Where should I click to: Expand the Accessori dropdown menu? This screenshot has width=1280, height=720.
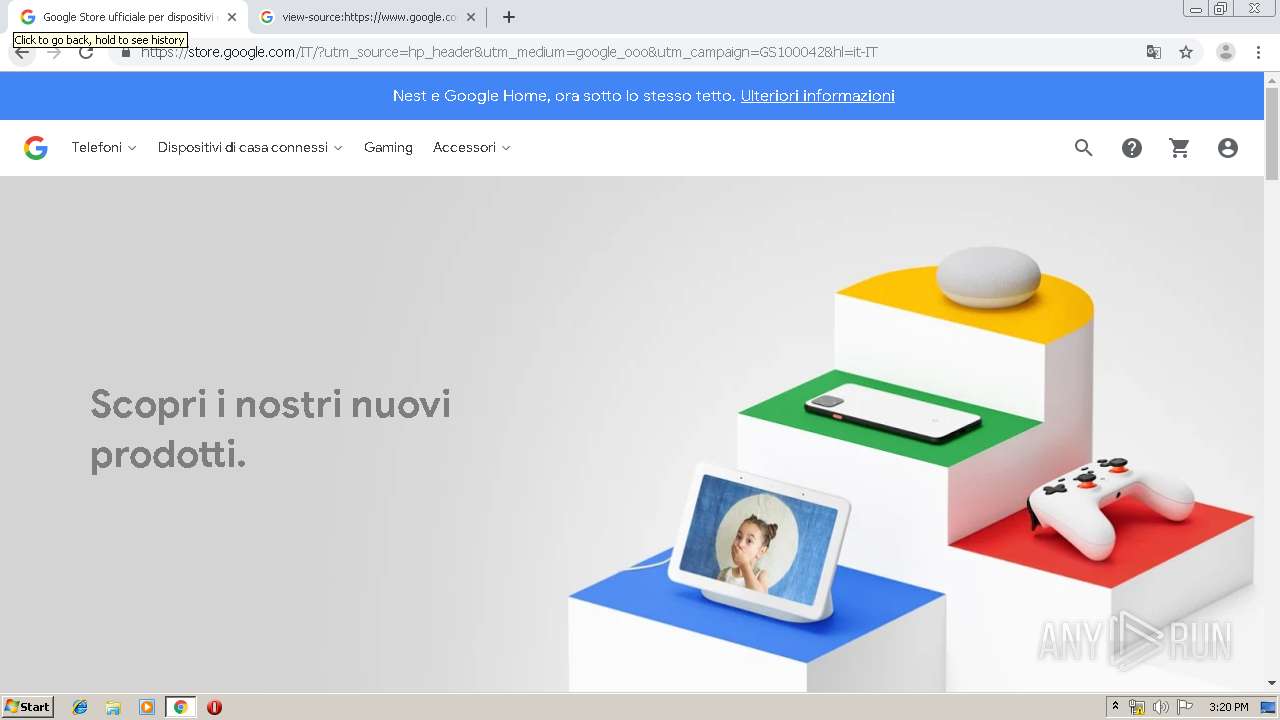point(472,148)
